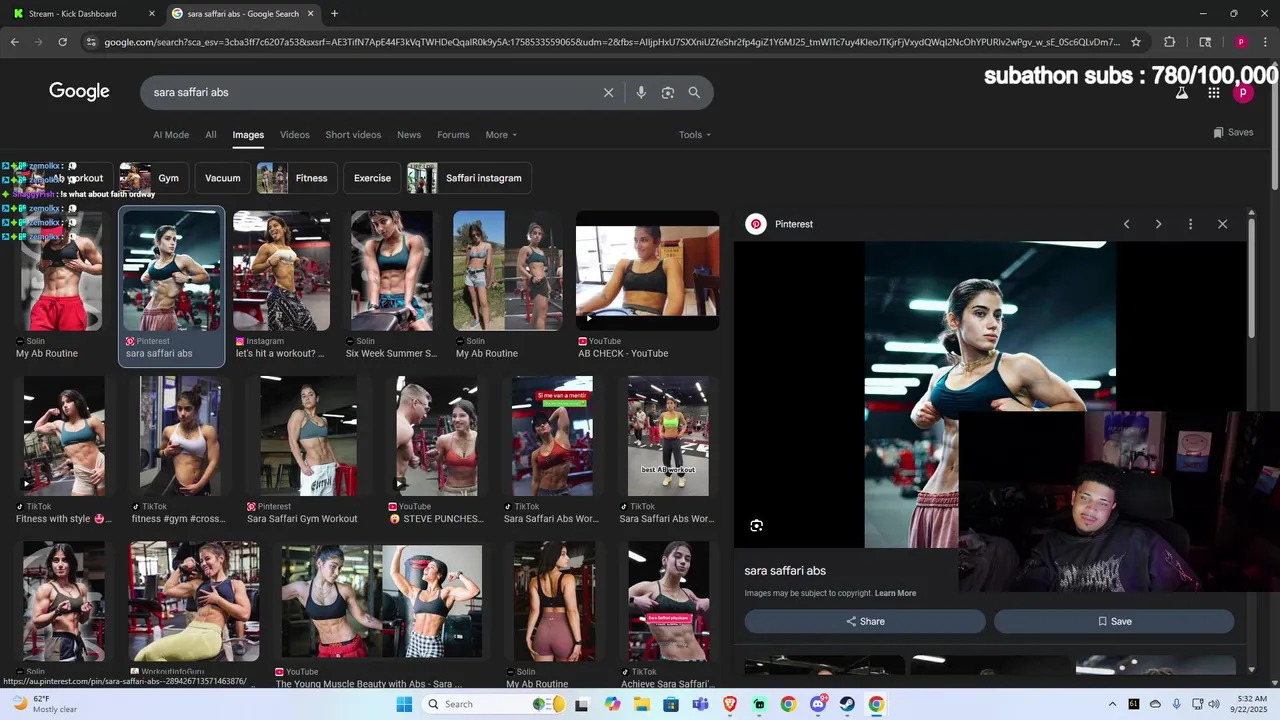Save the previewed image

[1114, 621]
